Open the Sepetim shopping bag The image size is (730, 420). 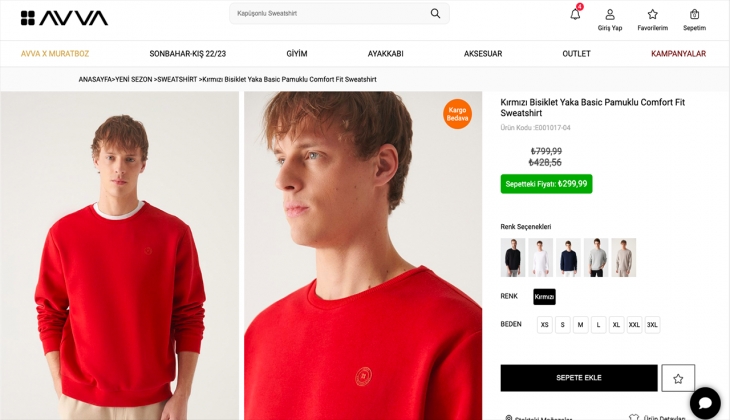(694, 19)
